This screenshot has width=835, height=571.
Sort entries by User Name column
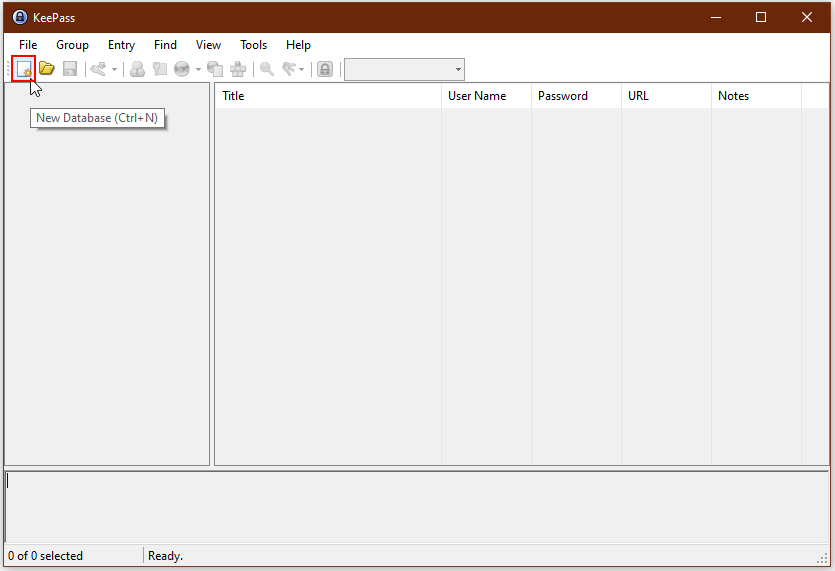(x=486, y=96)
